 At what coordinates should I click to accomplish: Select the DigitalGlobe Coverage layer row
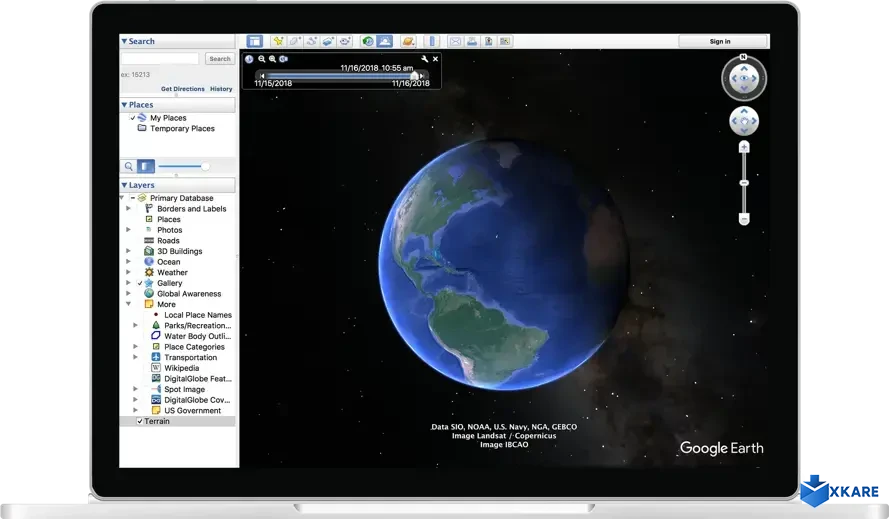tap(197, 400)
